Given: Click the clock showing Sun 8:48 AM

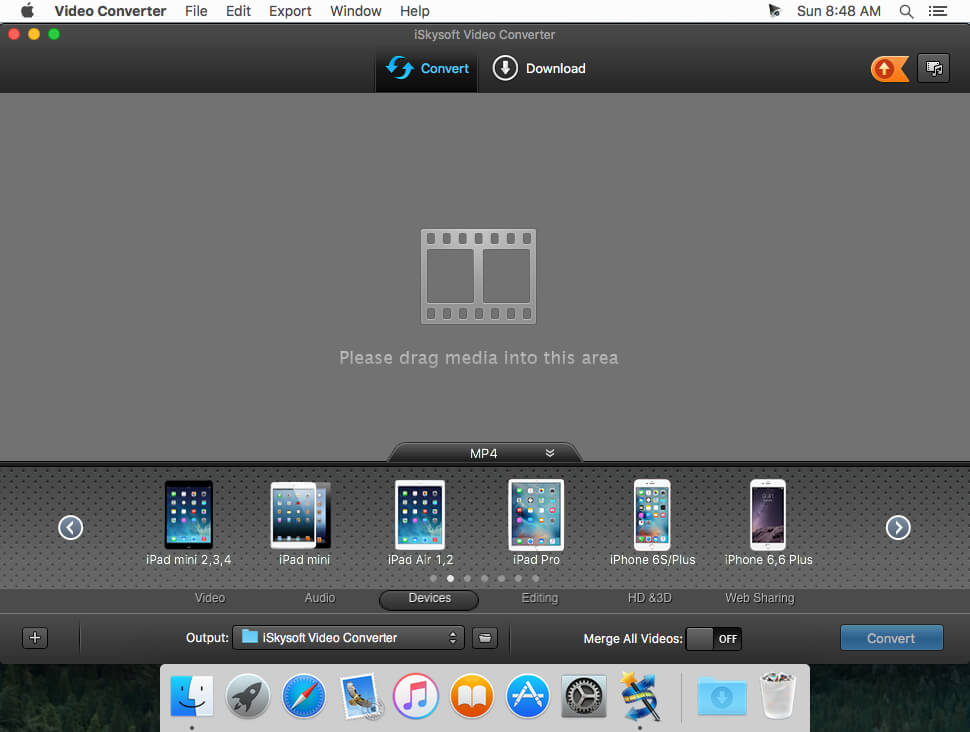Looking at the screenshot, I should (x=838, y=11).
